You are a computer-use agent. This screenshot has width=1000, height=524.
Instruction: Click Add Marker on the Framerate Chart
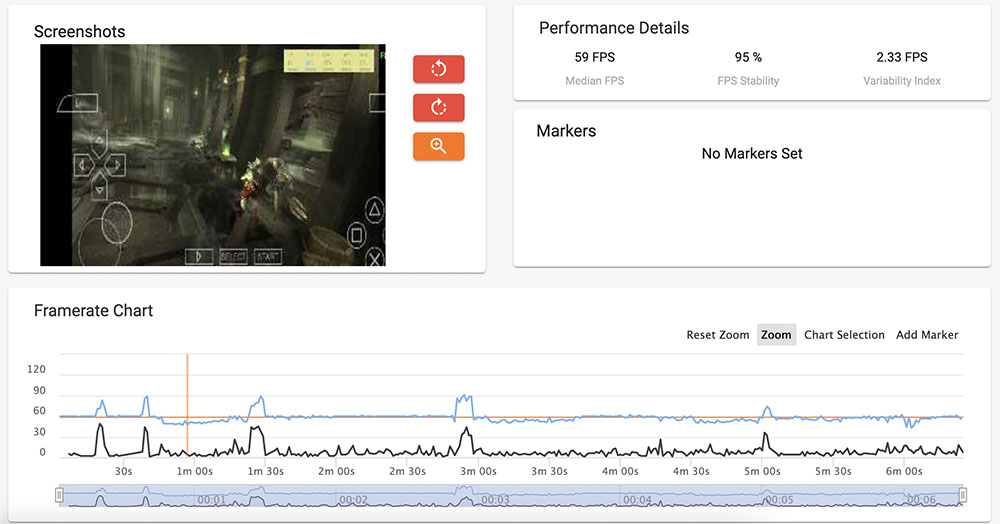(927, 335)
